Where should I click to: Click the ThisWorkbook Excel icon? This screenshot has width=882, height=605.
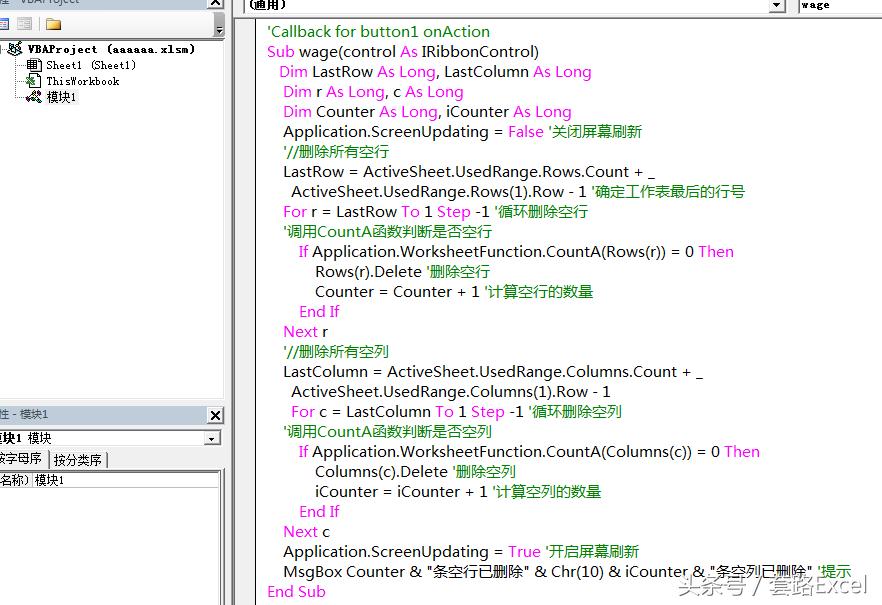click(x=34, y=81)
